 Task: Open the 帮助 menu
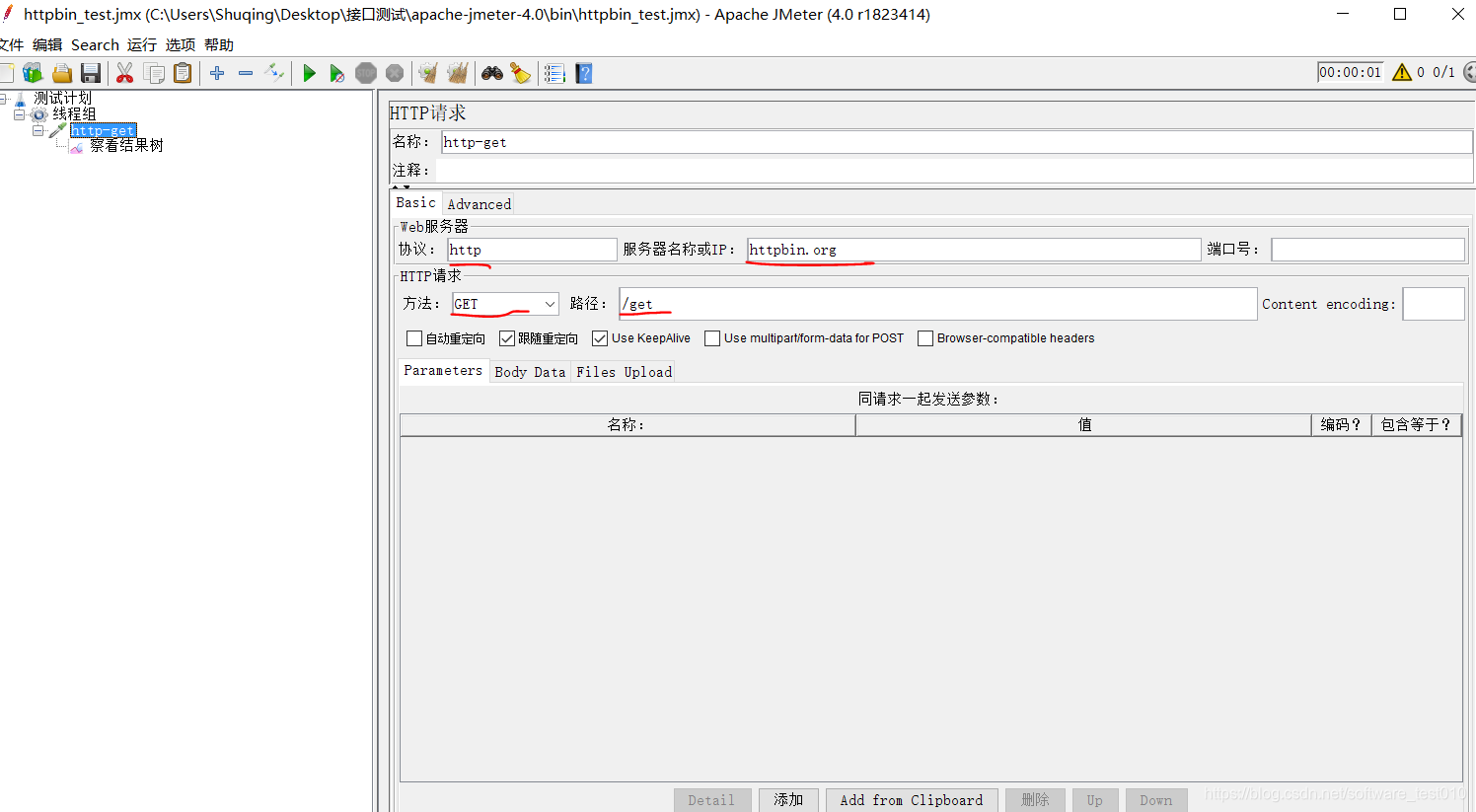click(219, 45)
